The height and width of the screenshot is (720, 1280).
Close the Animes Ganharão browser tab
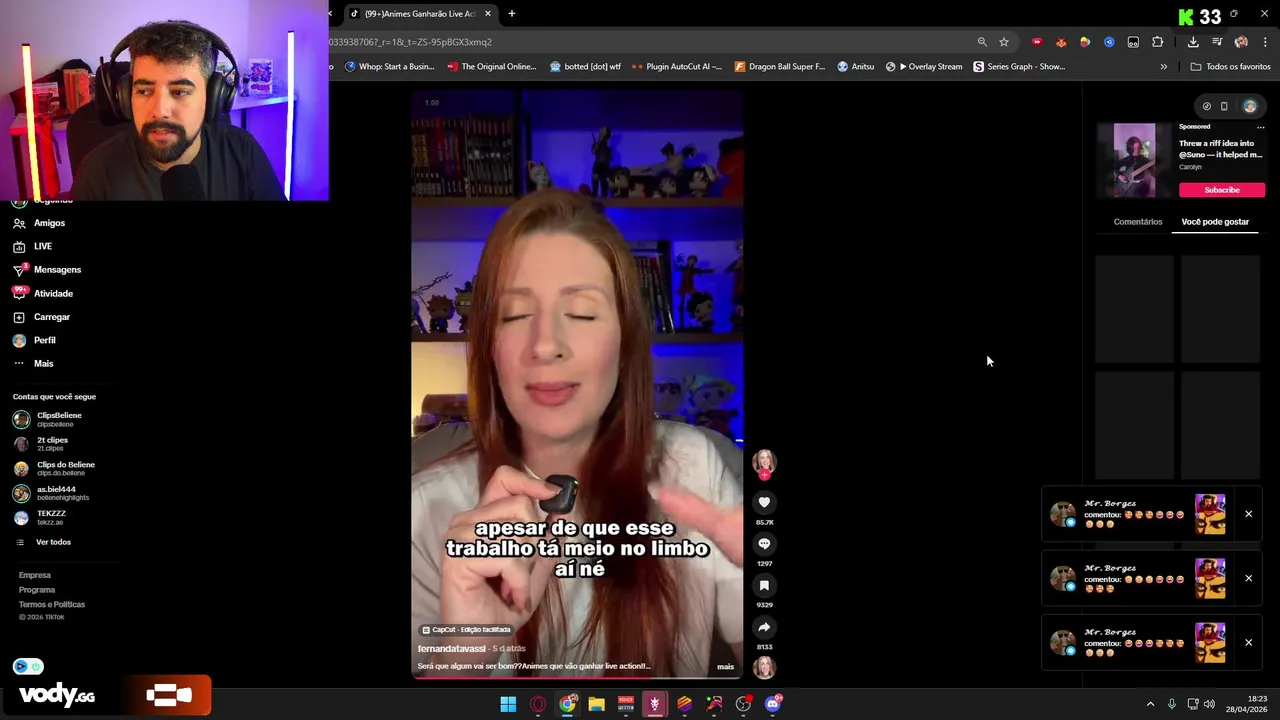point(488,14)
